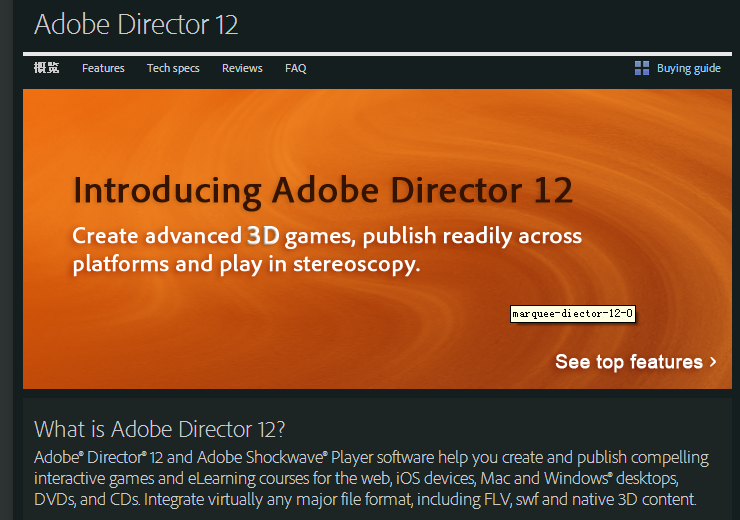Go to the Reviews tab
Viewport: 740px width, 520px height.
pos(242,68)
